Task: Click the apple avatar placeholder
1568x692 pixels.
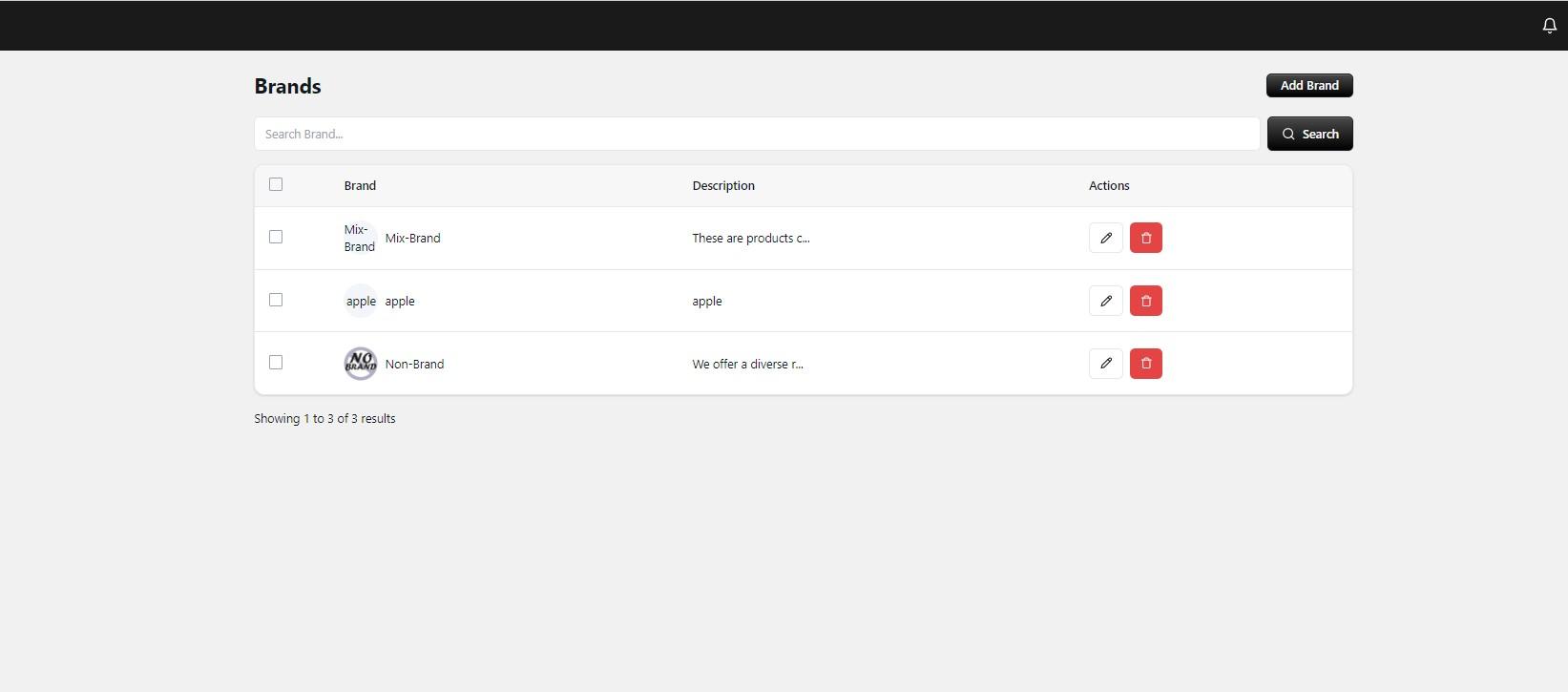Action: coord(361,301)
